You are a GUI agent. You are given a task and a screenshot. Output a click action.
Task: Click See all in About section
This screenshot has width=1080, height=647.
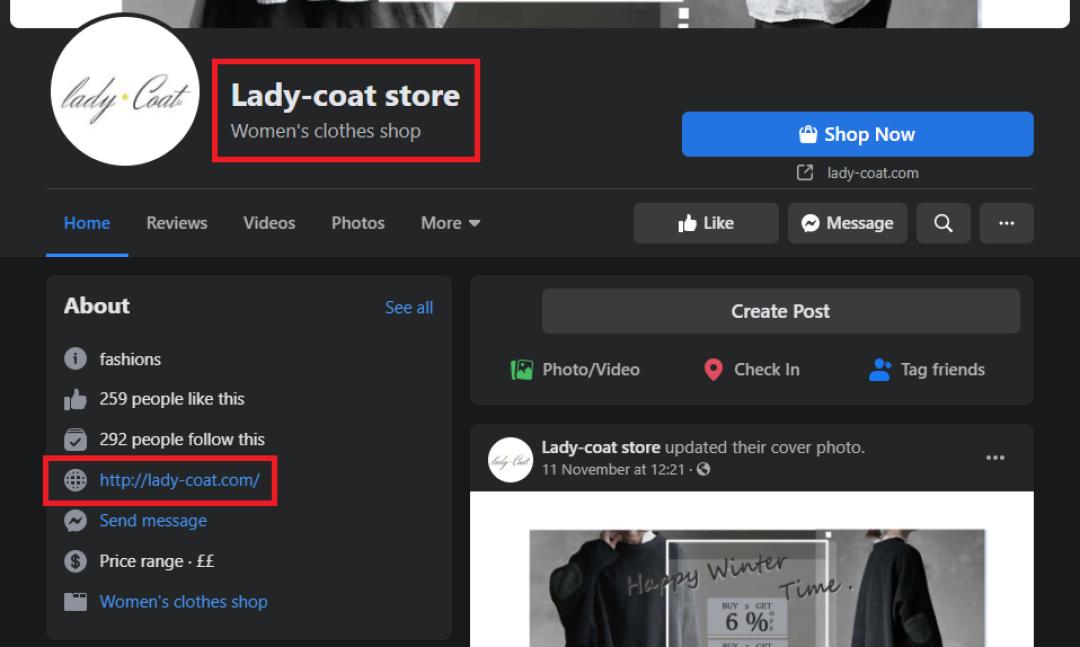(x=408, y=307)
